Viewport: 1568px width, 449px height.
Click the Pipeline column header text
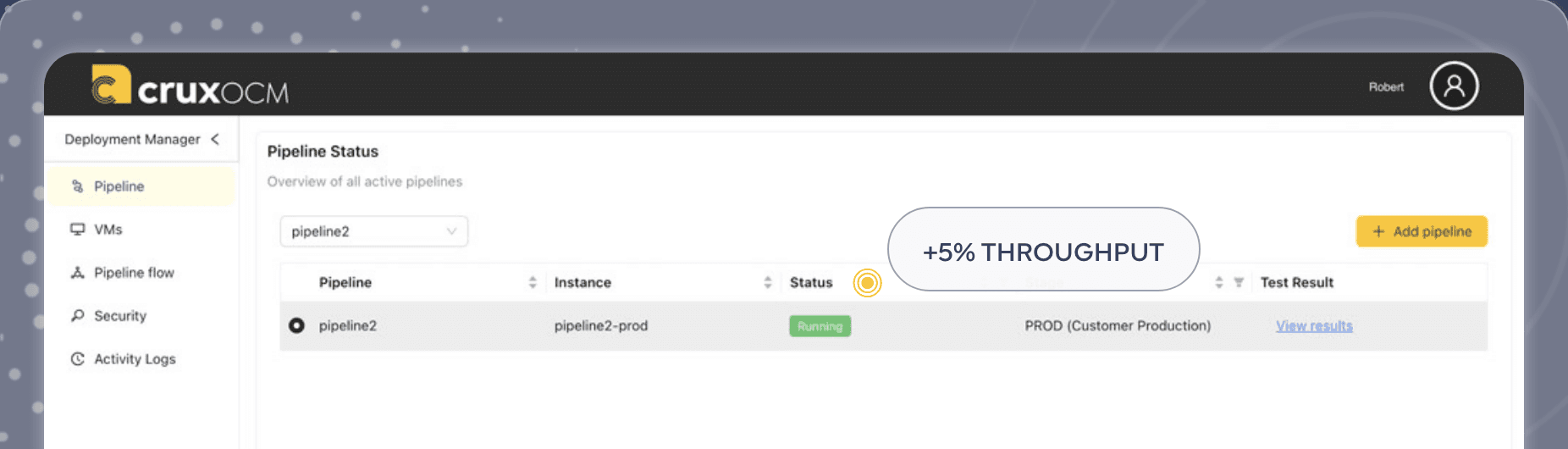[x=345, y=283]
